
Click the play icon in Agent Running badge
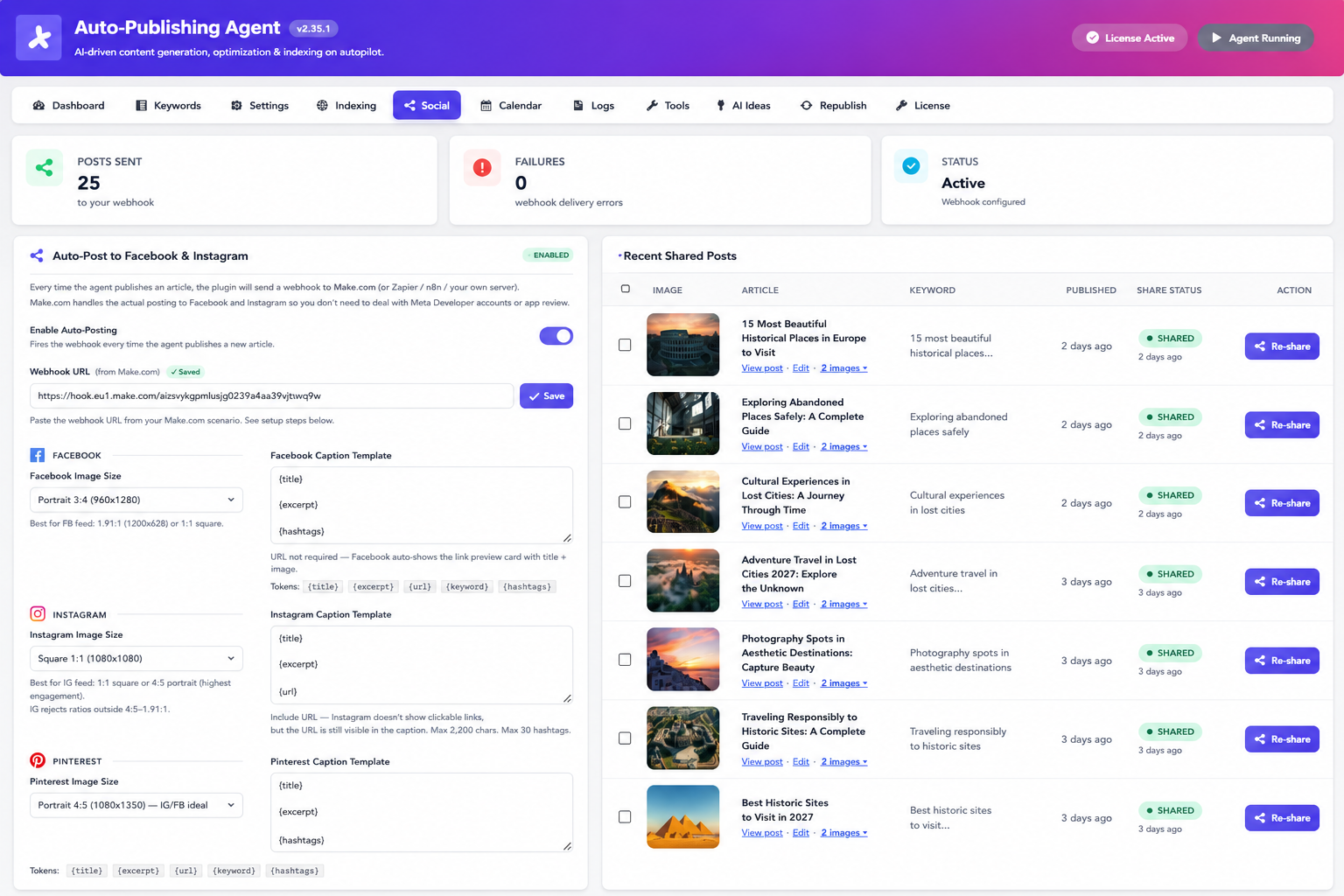pos(1216,38)
